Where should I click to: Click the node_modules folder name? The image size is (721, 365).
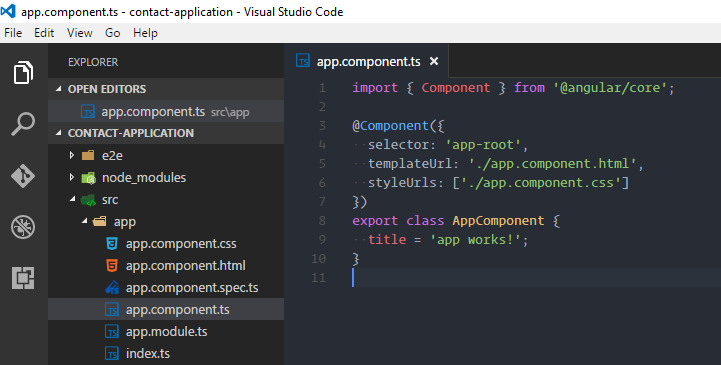click(144, 178)
